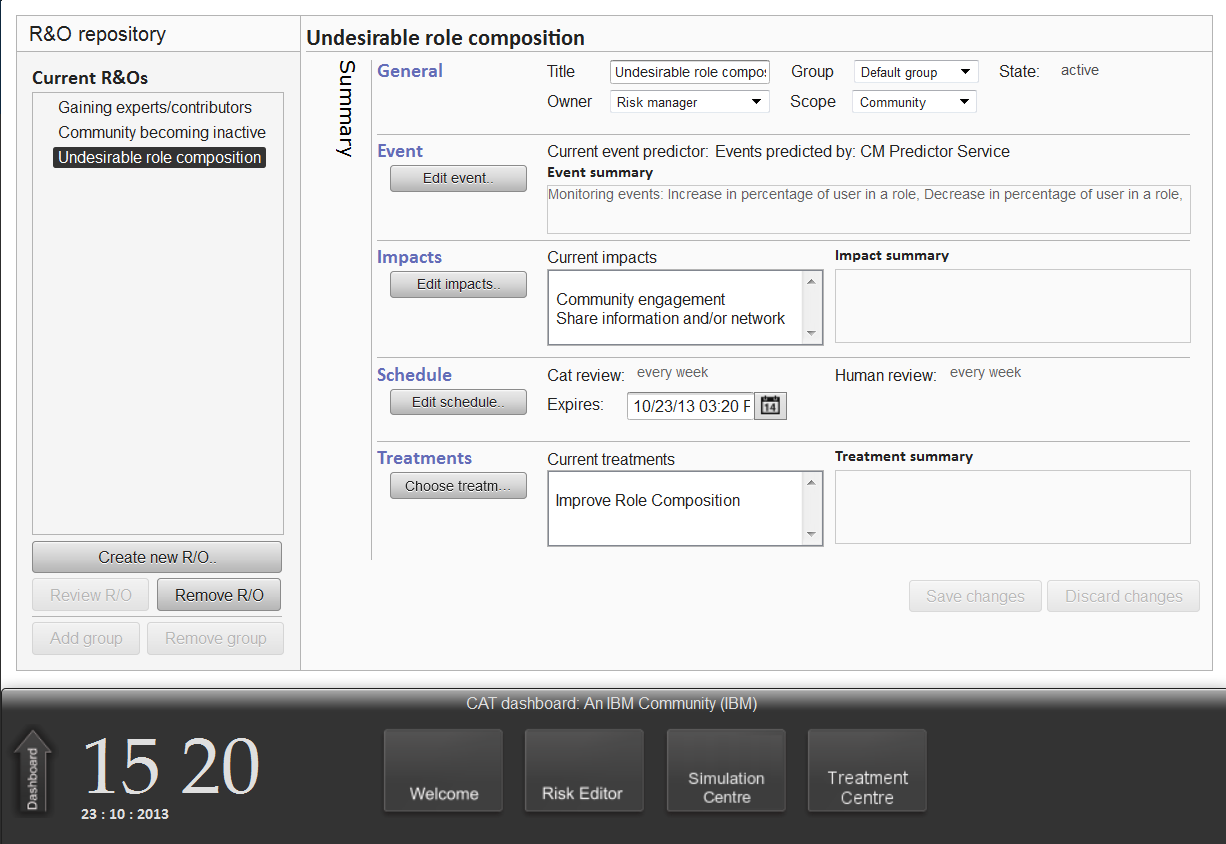Open the Edit schedule dialog

point(458,403)
